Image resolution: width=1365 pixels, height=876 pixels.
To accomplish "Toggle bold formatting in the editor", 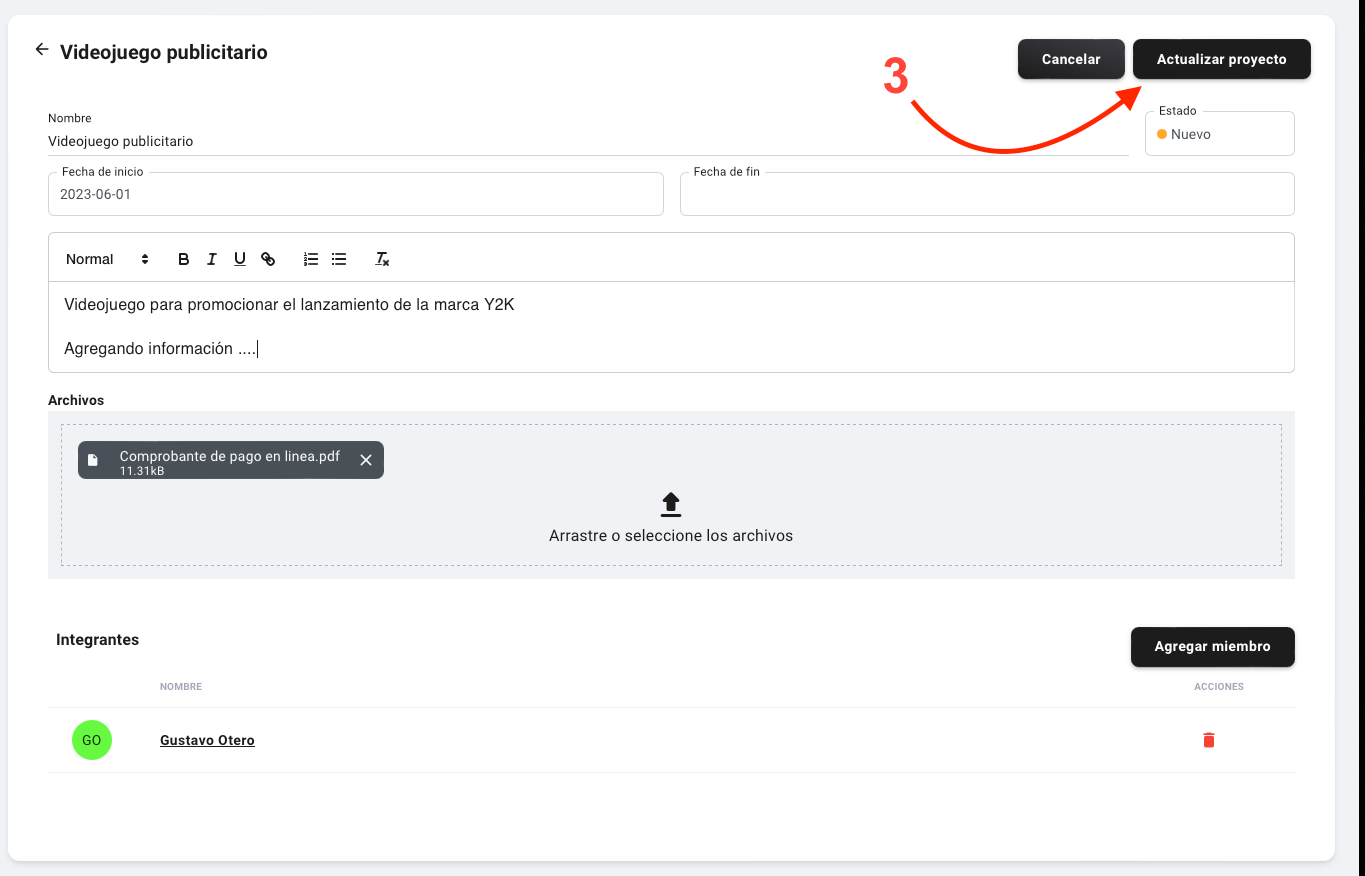I will click(183, 259).
